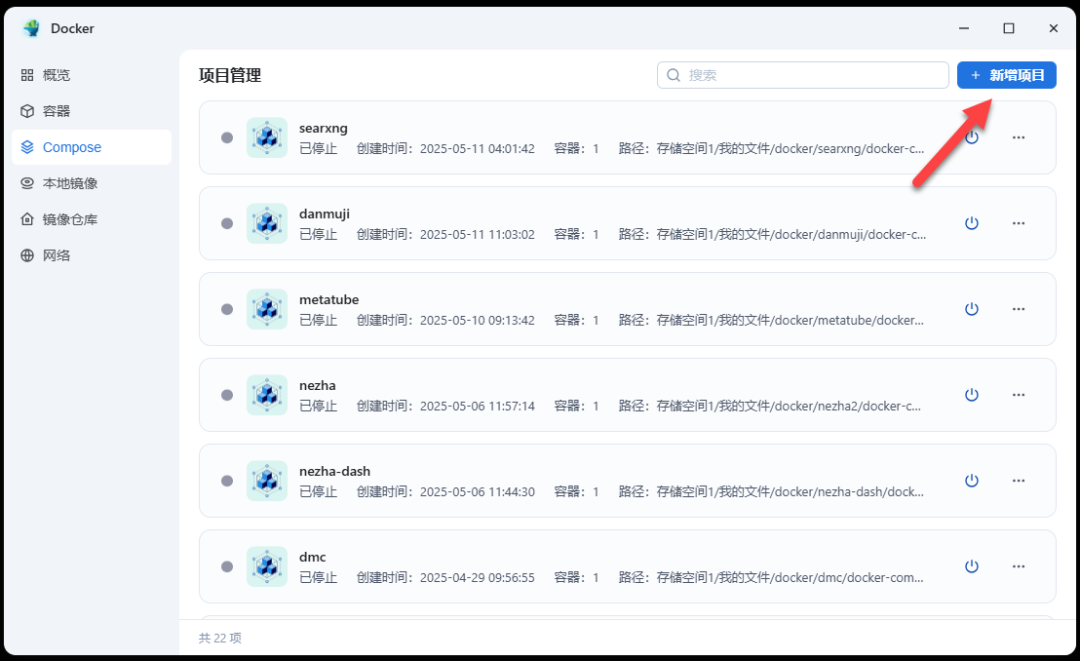Screen dimensions: 1080x661
Task: Start the metatube project with power icon
Action: [x=971, y=309]
